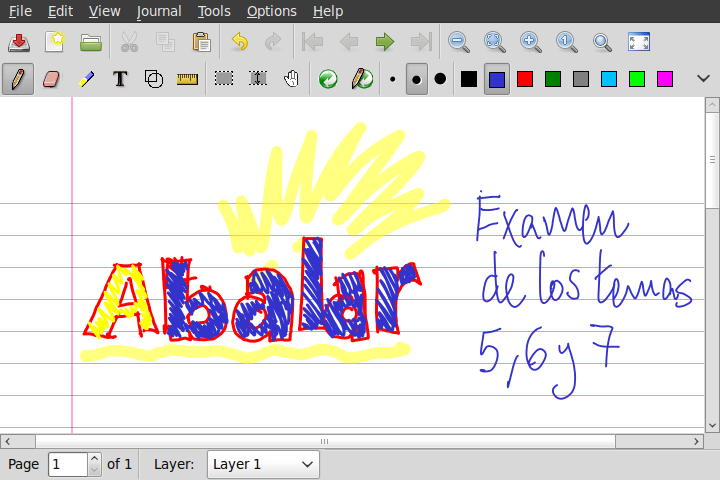Go to the first page
Image resolution: width=720 pixels, height=480 pixels.
tap(313, 42)
